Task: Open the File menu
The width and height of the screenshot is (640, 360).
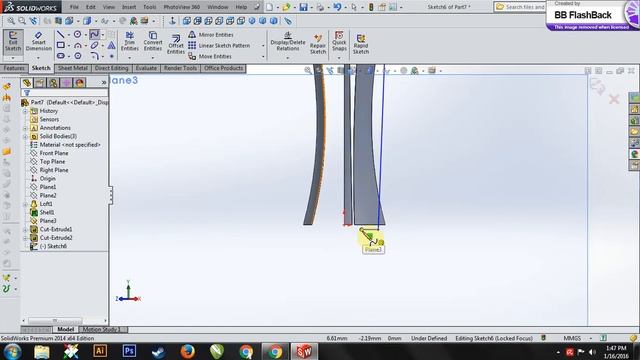Action: point(74,7)
